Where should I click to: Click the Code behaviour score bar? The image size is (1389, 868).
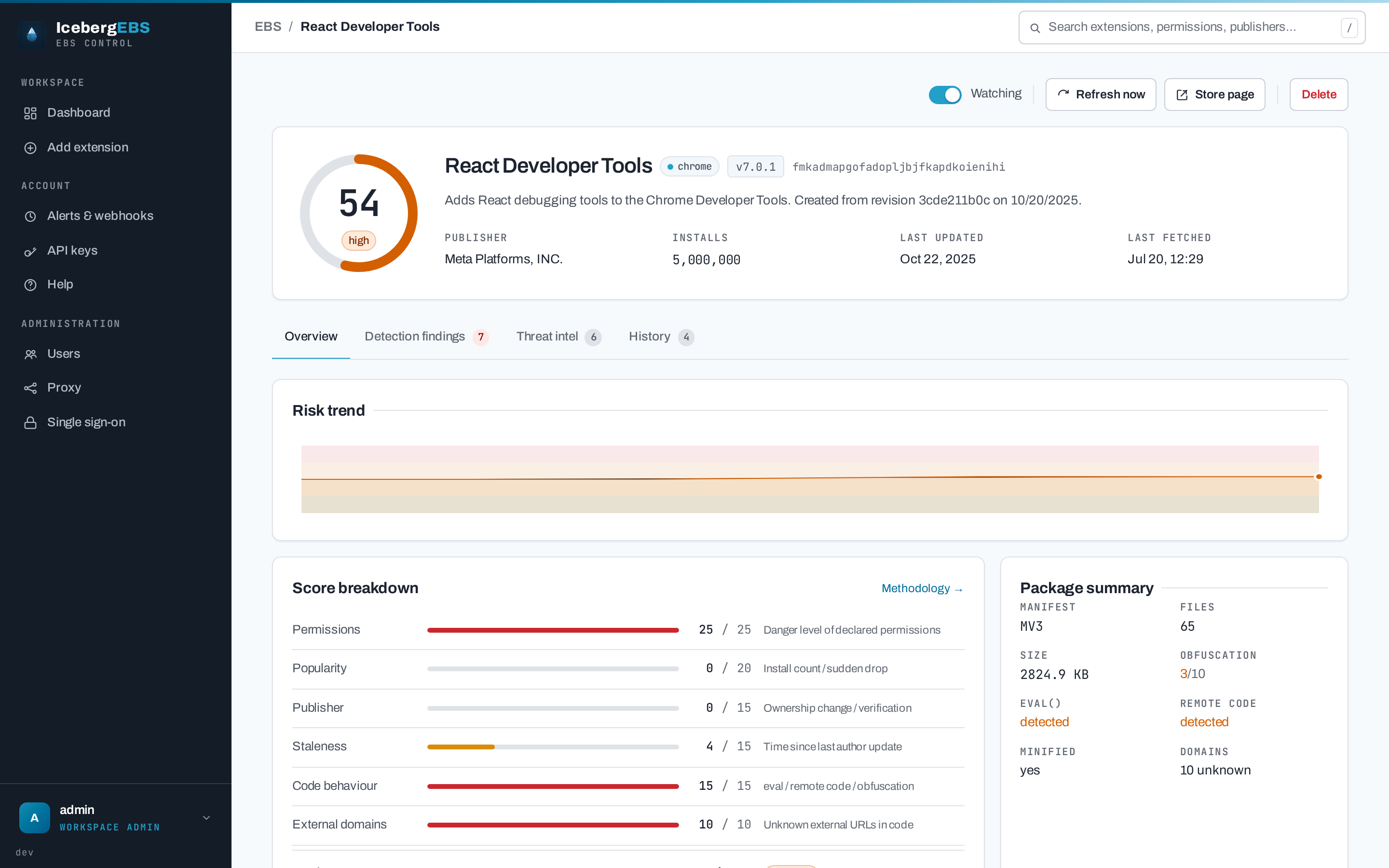tap(553, 787)
